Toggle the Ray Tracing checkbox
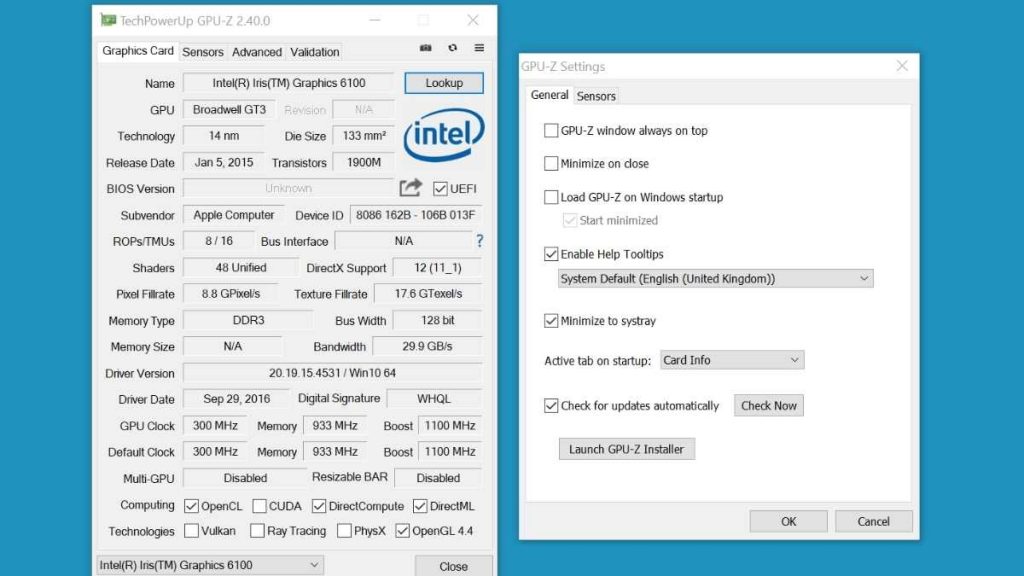 point(257,531)
